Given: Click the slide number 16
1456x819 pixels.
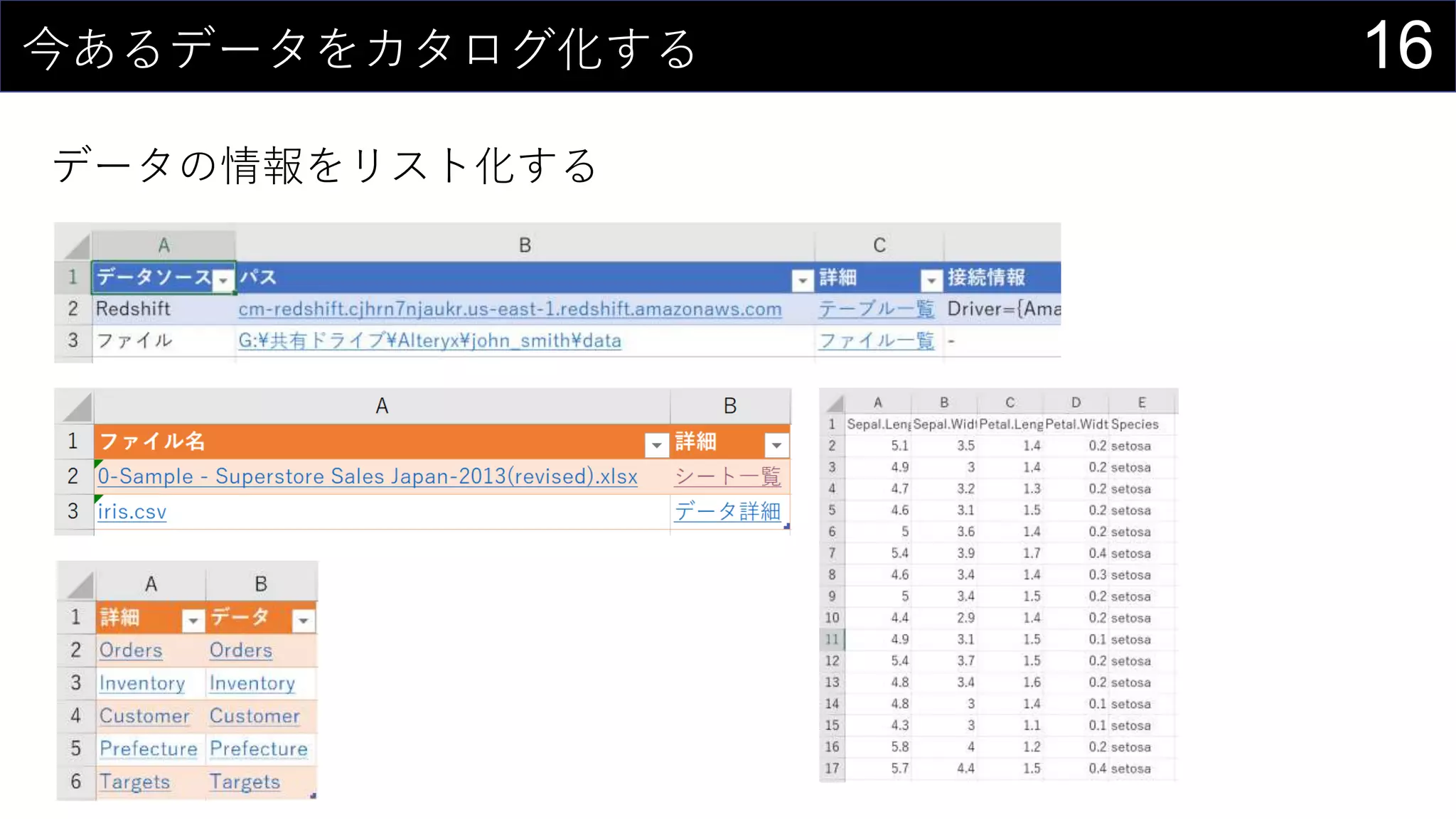Looking at the screenshot, I should (x=1398, y=45).
